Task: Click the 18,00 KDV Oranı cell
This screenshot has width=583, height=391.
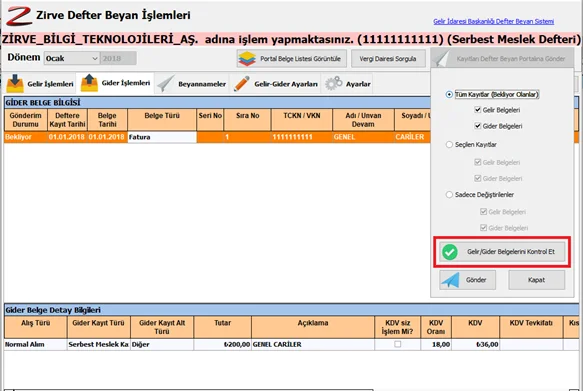Action: coord(436,345)
